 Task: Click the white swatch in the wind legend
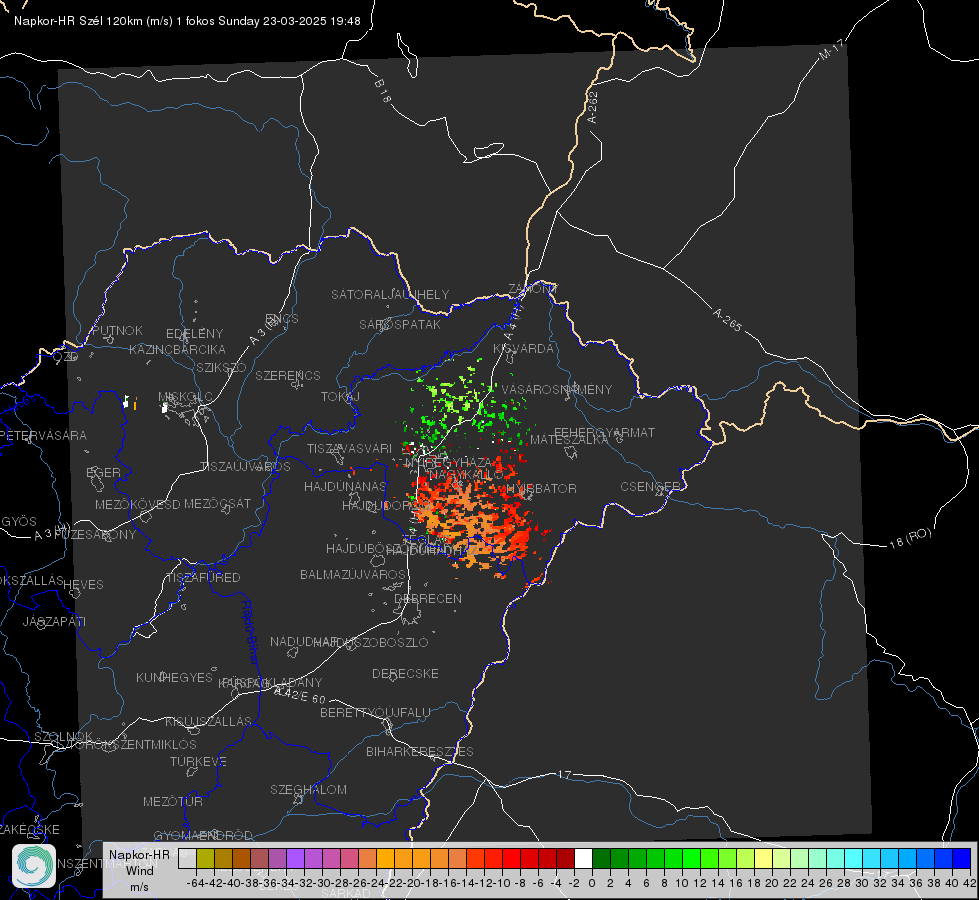click(583, 858)
